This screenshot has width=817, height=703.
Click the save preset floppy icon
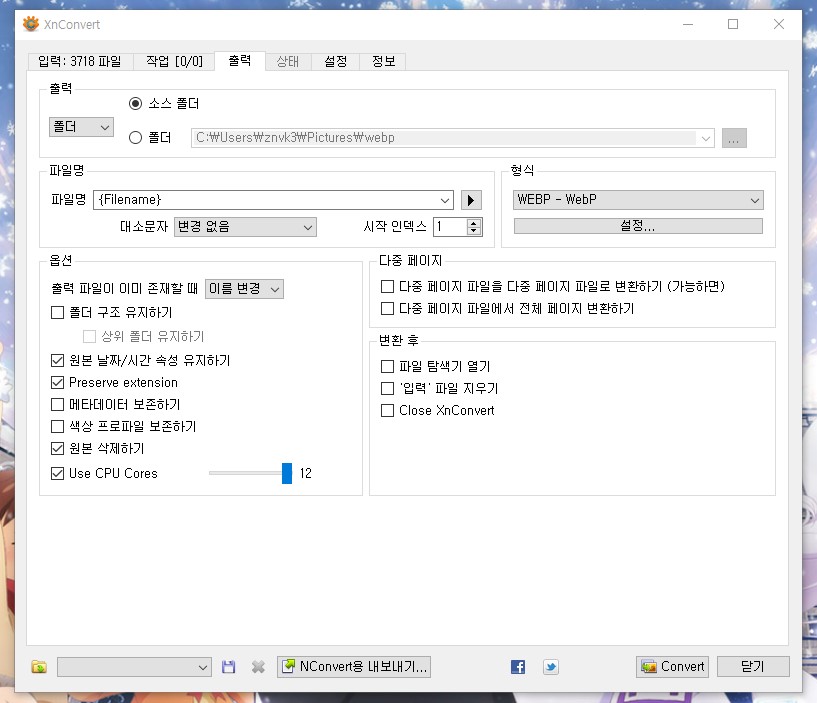pos(228,667)
